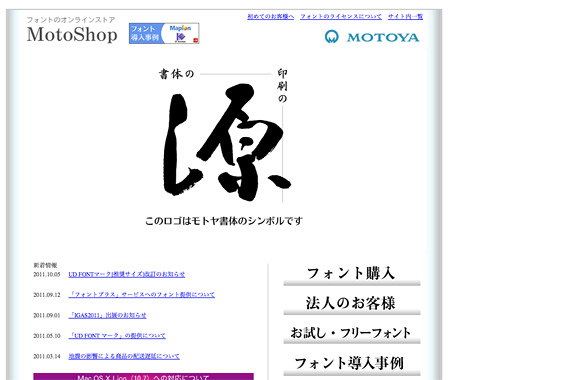Click the このロゴはモトヤ書体のシンボルです caption
The image size is (580, 380).
pyautogui.click(x=224, y=221)
